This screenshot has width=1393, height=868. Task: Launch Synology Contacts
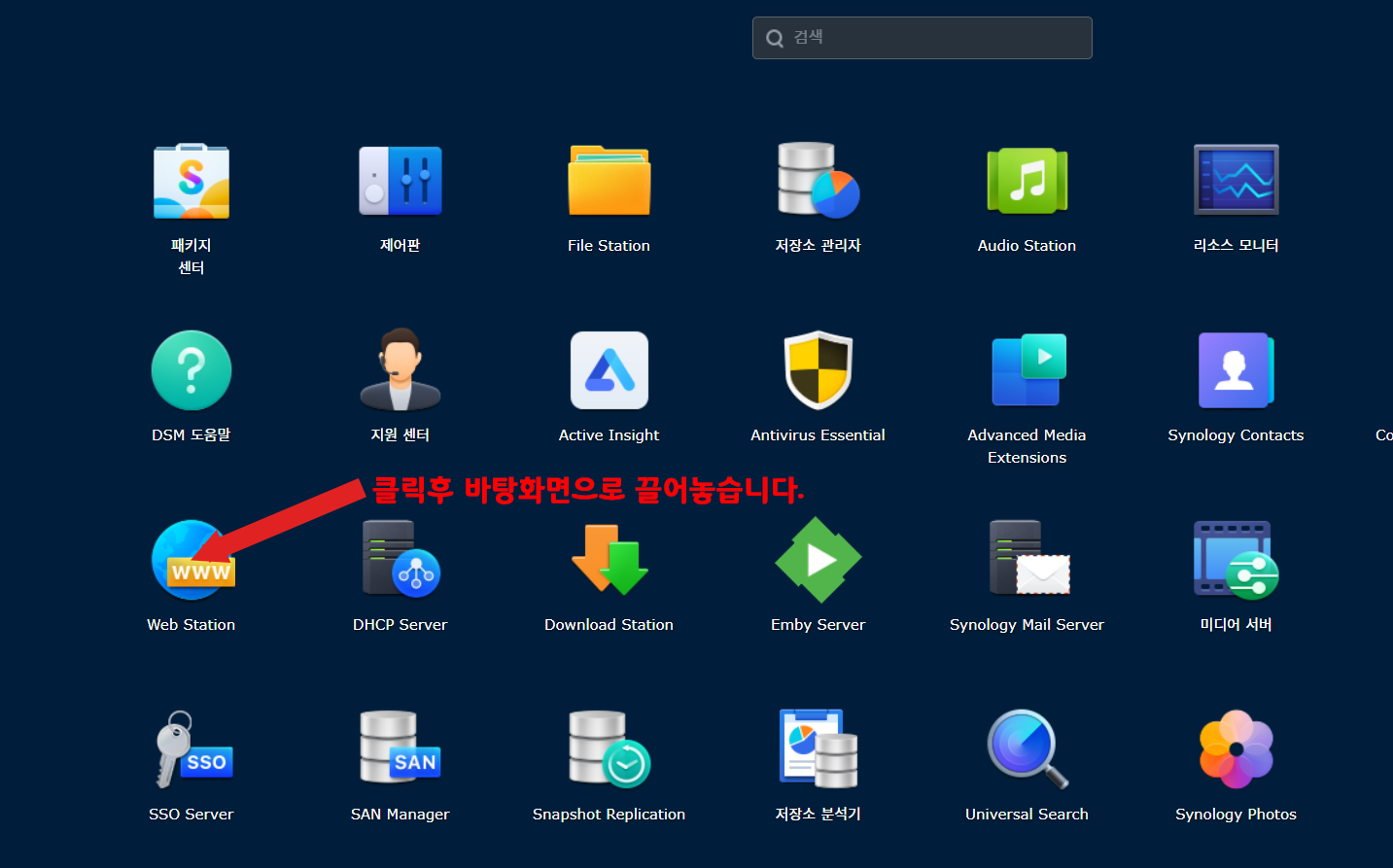(x=1236, y=370)
